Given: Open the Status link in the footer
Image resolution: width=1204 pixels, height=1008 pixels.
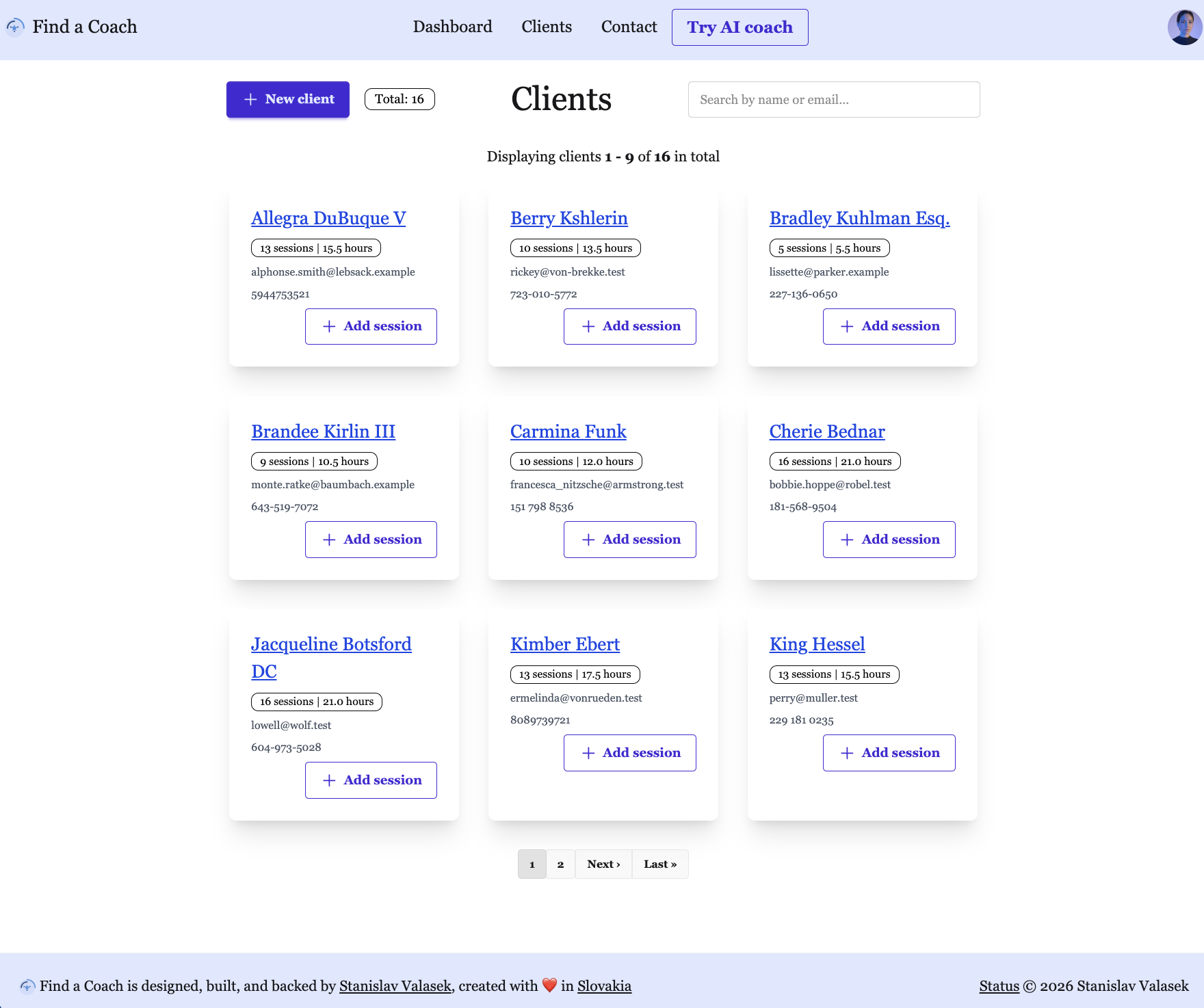Looking at the screenshot, I should pyautogui.click(x=999, y=986).
